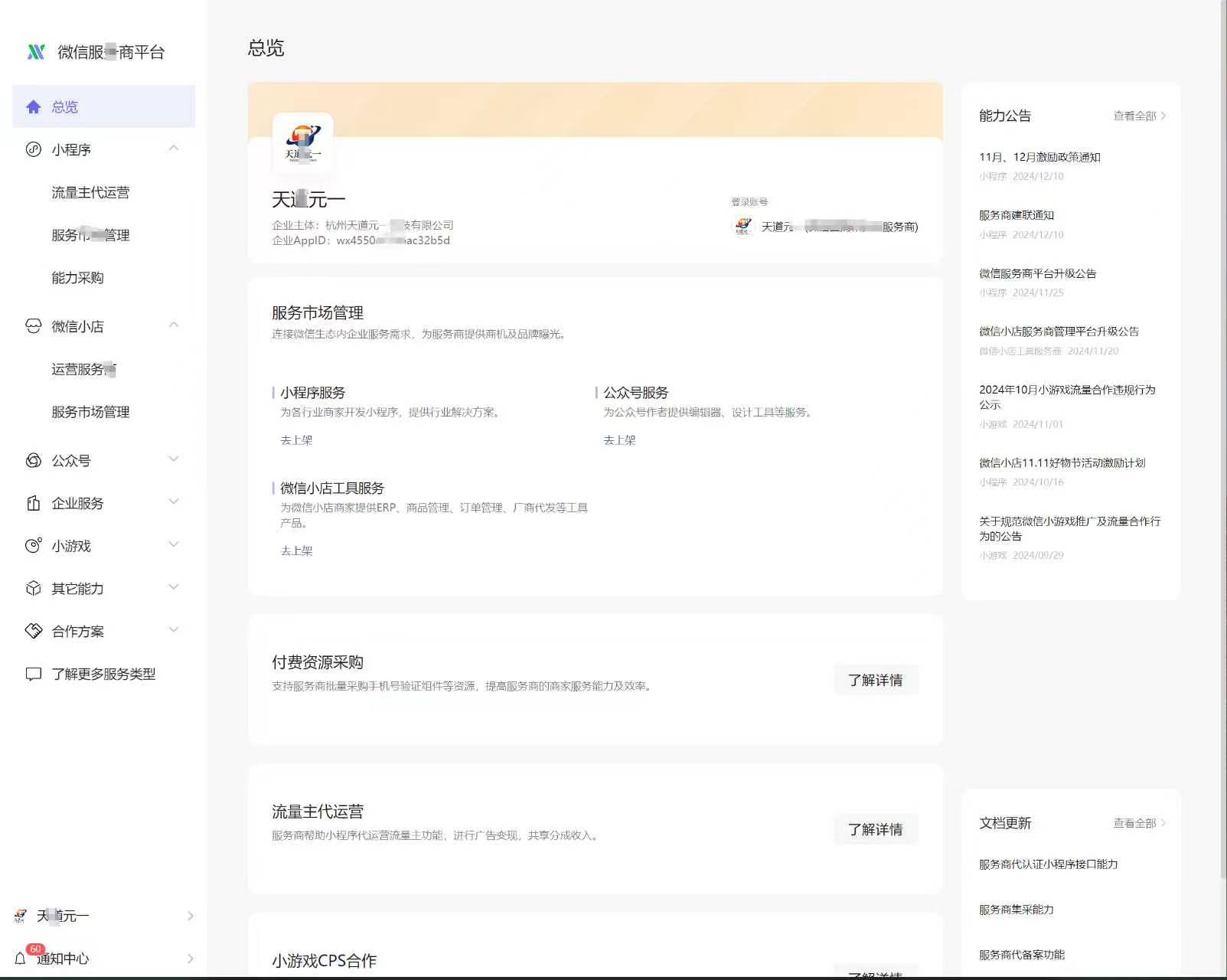Open announcement 11月、12月激励政策通知
This screenshot has height=980, width=1227.
point(1039,157)
